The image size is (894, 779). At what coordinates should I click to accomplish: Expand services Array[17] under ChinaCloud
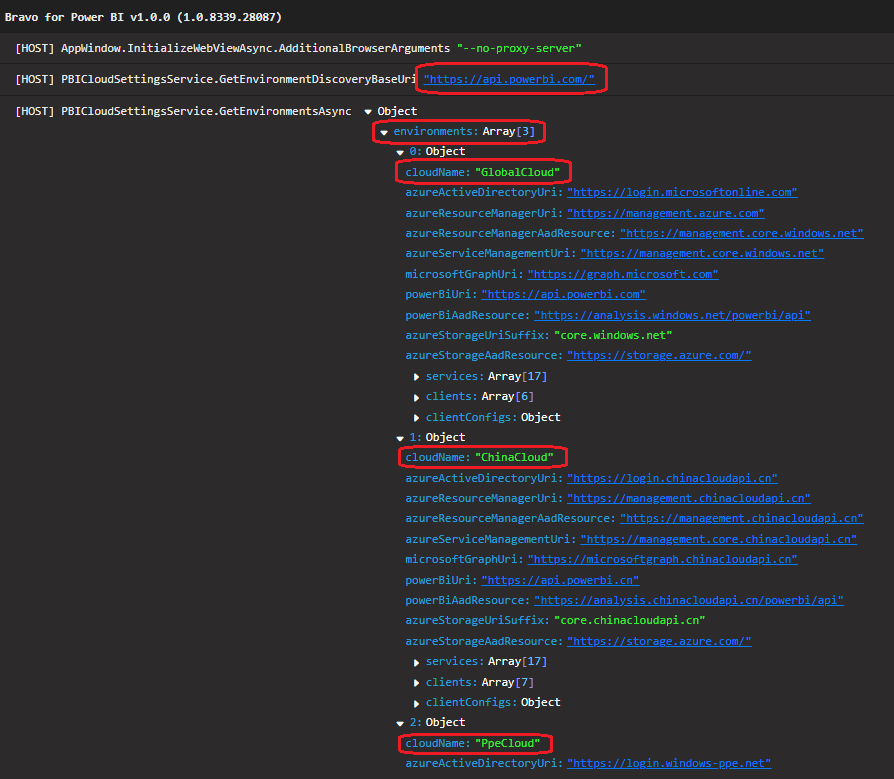tap(416, 661)
